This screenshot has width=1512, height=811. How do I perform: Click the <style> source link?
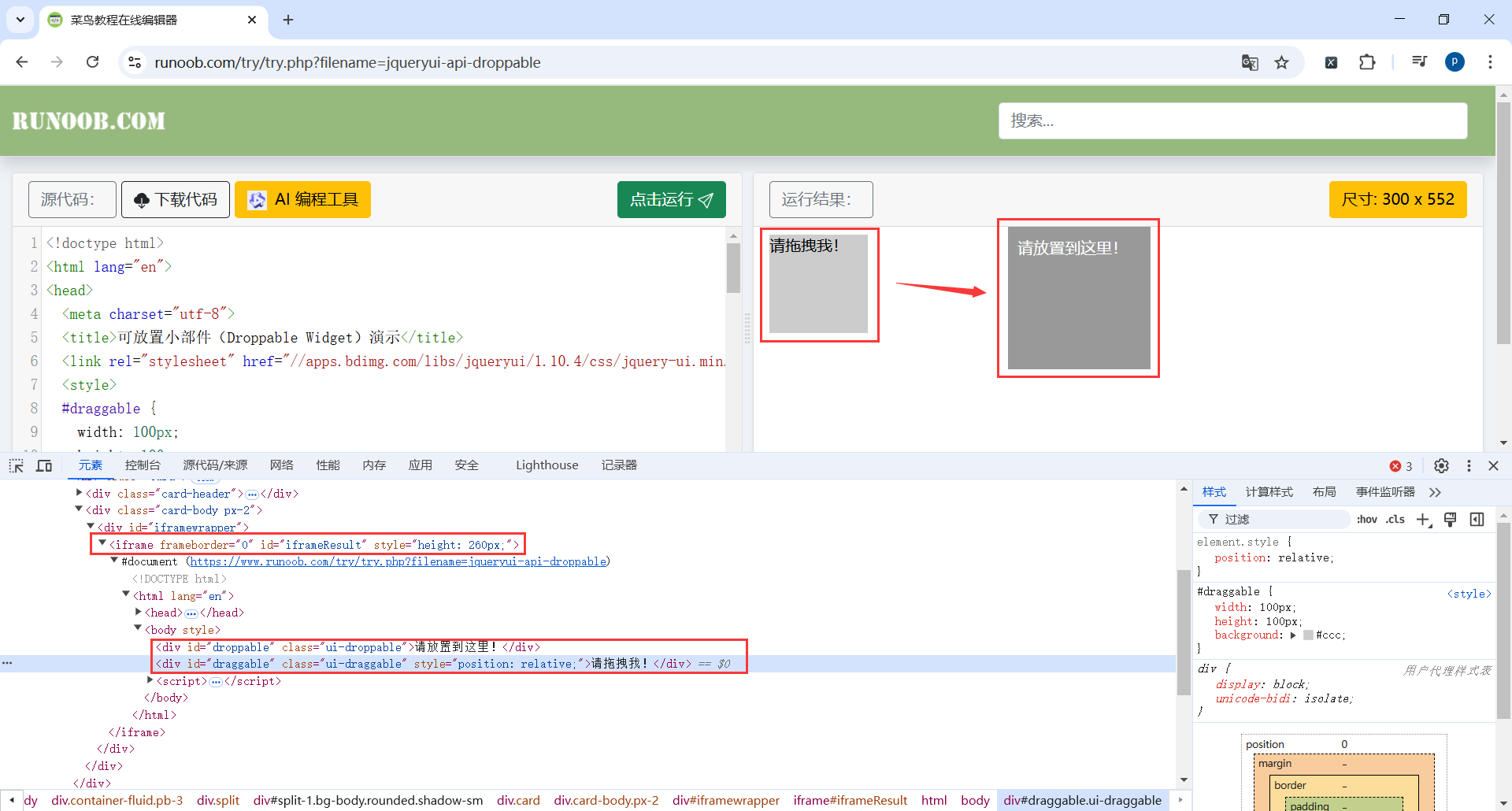click(x=1469, y=594)
